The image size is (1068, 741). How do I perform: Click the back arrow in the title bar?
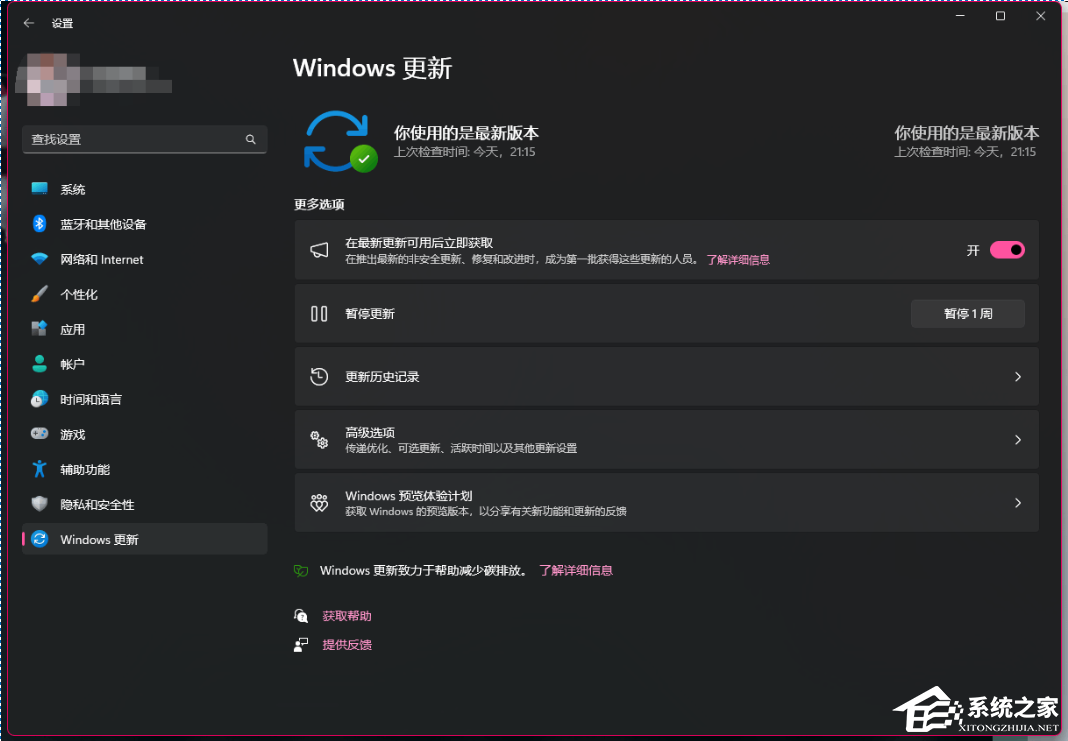pos(29,22)
